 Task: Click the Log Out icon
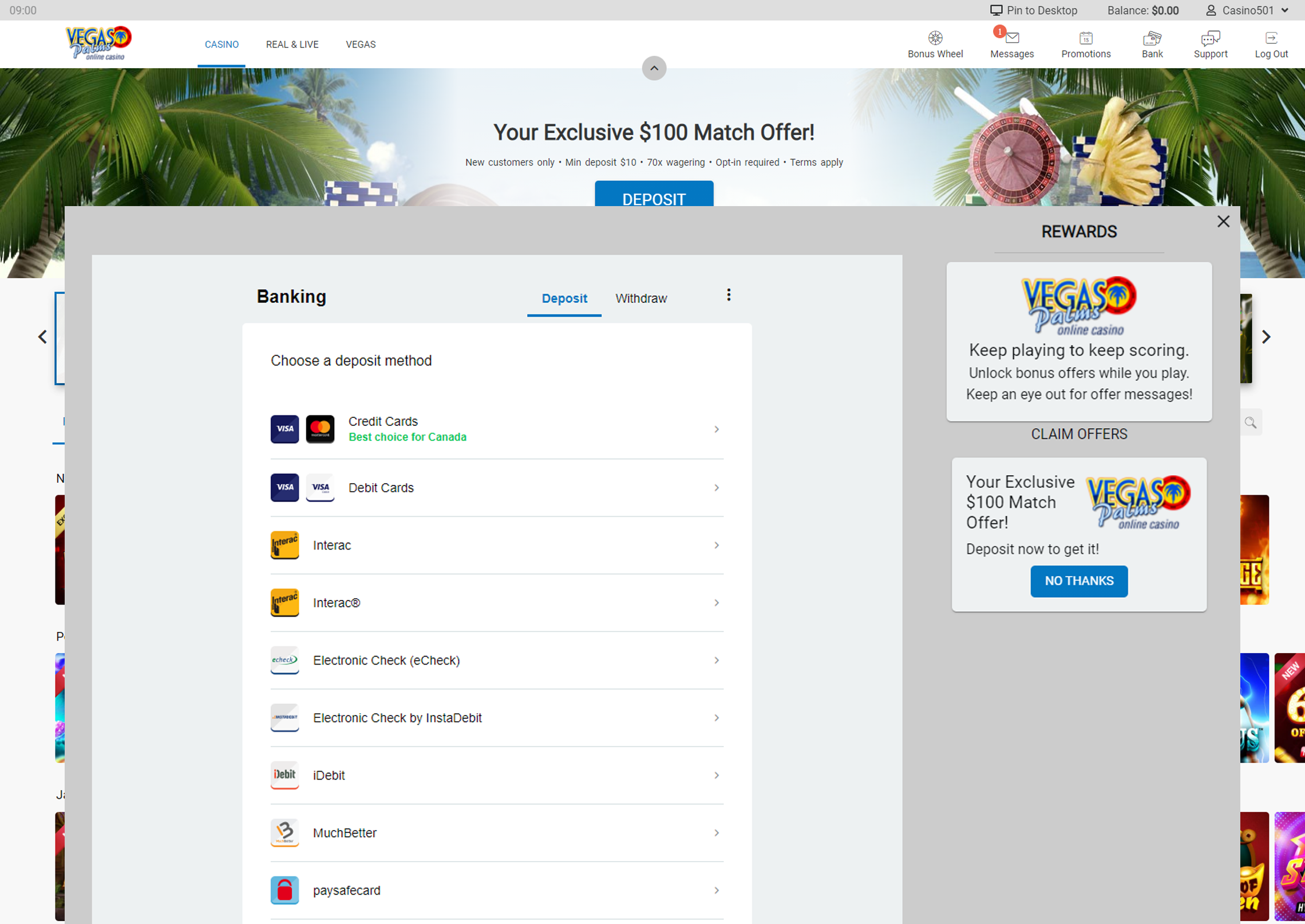tap(1271, 38)
